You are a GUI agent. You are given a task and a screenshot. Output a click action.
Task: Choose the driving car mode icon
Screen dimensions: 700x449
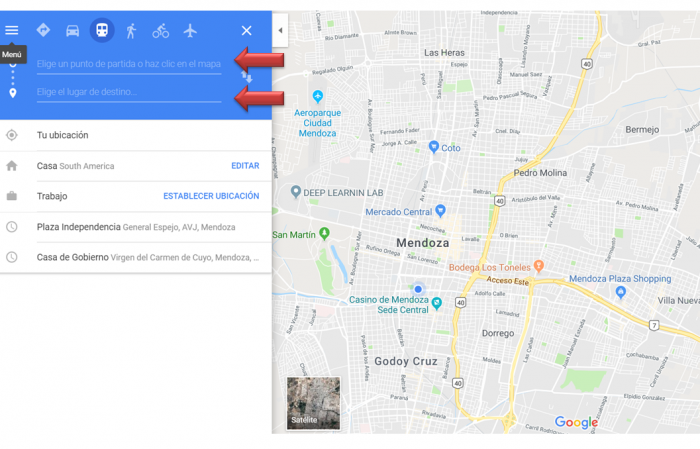(x=72, y=31)
